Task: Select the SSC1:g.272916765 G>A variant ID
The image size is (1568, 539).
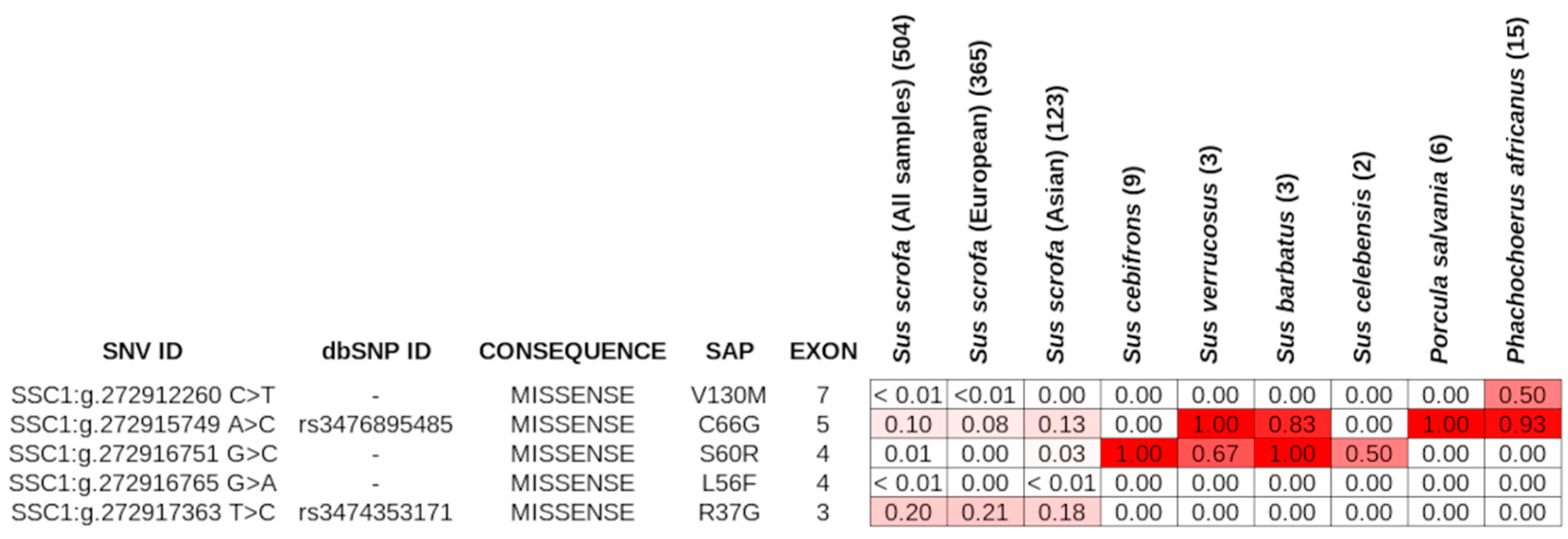Action: coord(143,483)
